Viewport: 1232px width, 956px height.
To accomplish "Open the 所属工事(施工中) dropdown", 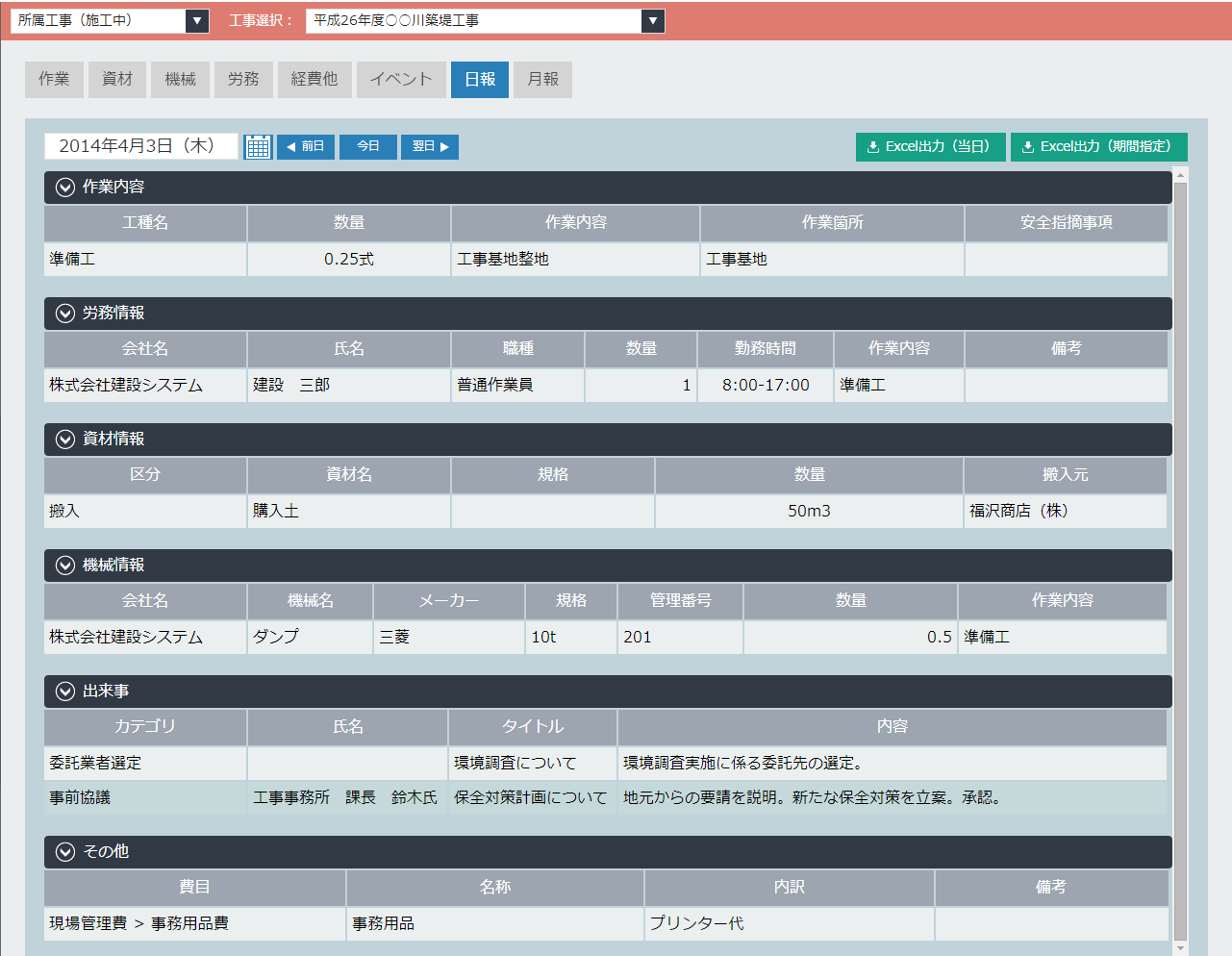I will 110,20.
